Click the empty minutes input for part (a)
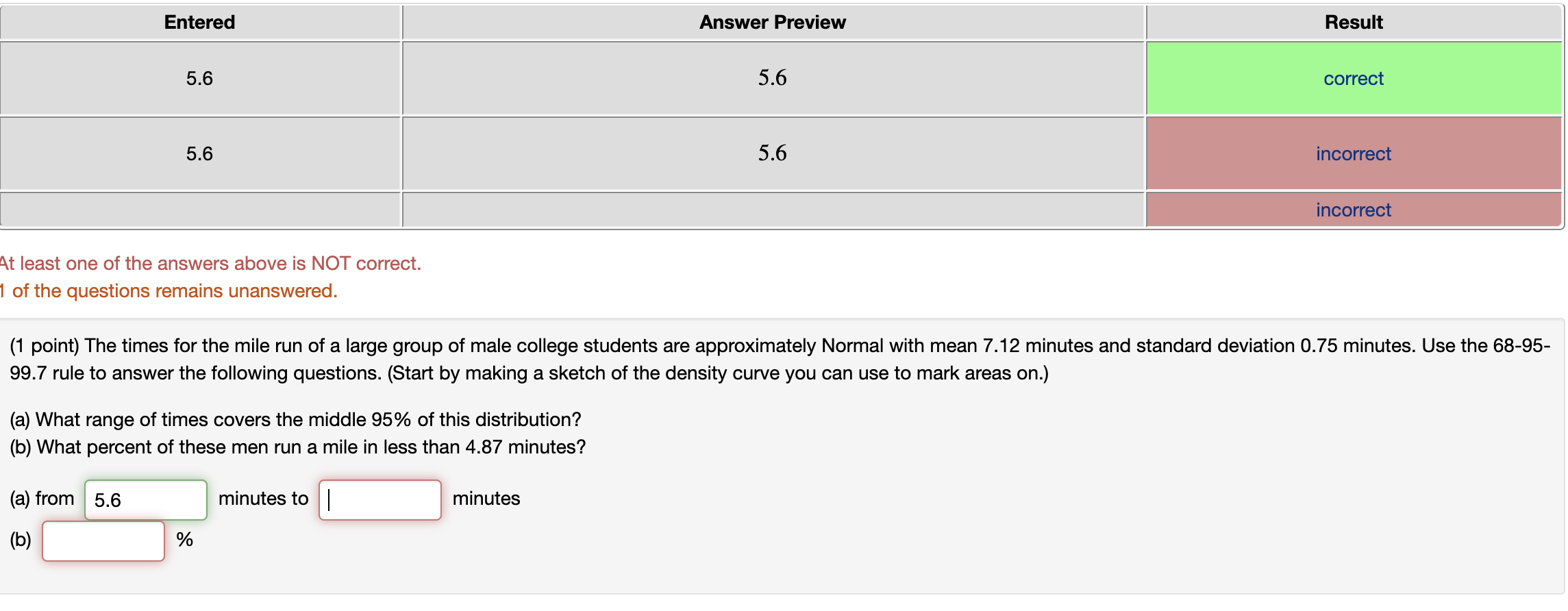The width and height of the screenshot is (1568, 611). [x=379, y=499]
